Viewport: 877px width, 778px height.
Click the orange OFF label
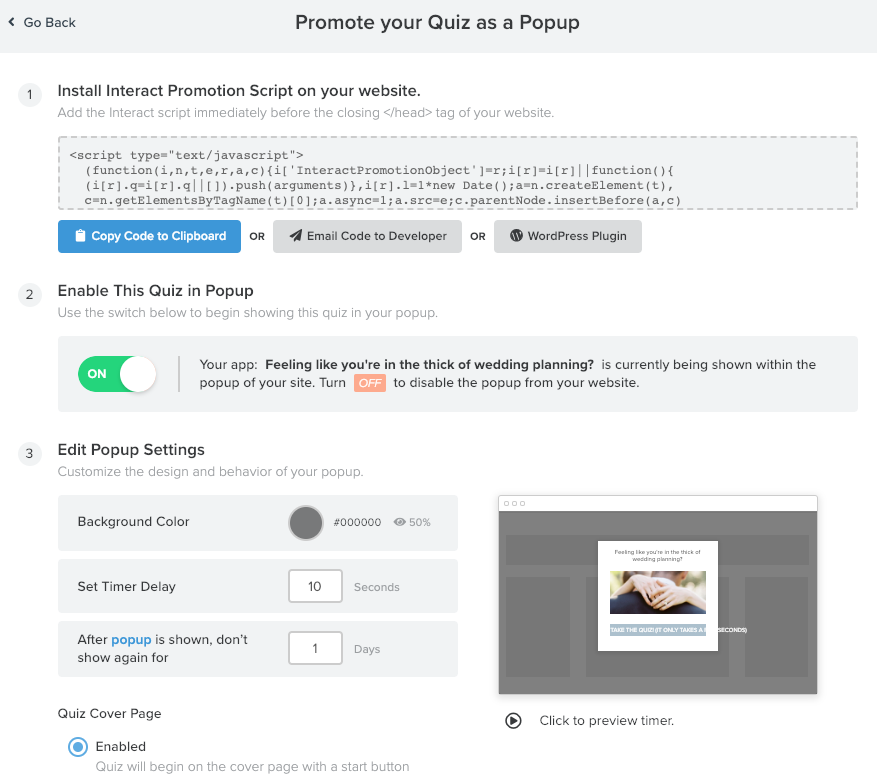370,383
